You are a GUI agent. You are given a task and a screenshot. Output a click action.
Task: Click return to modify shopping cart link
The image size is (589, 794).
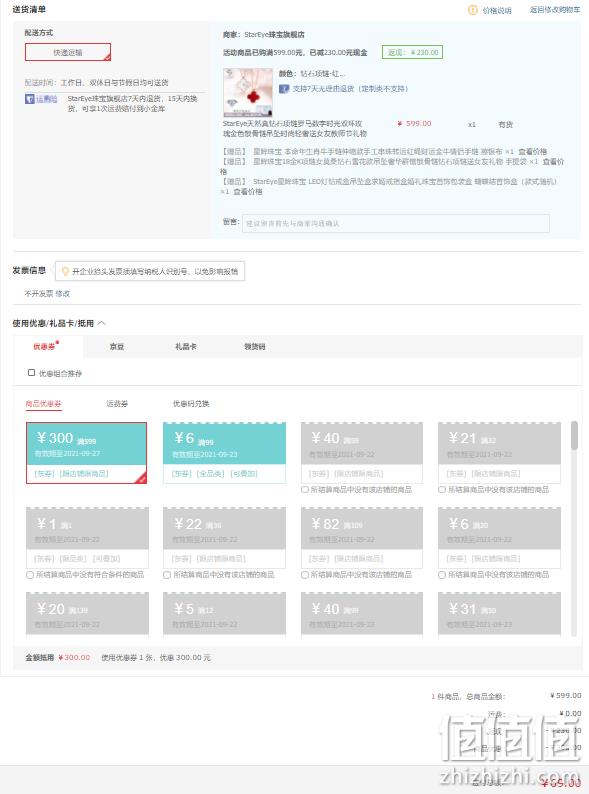(x=555, y=10)
